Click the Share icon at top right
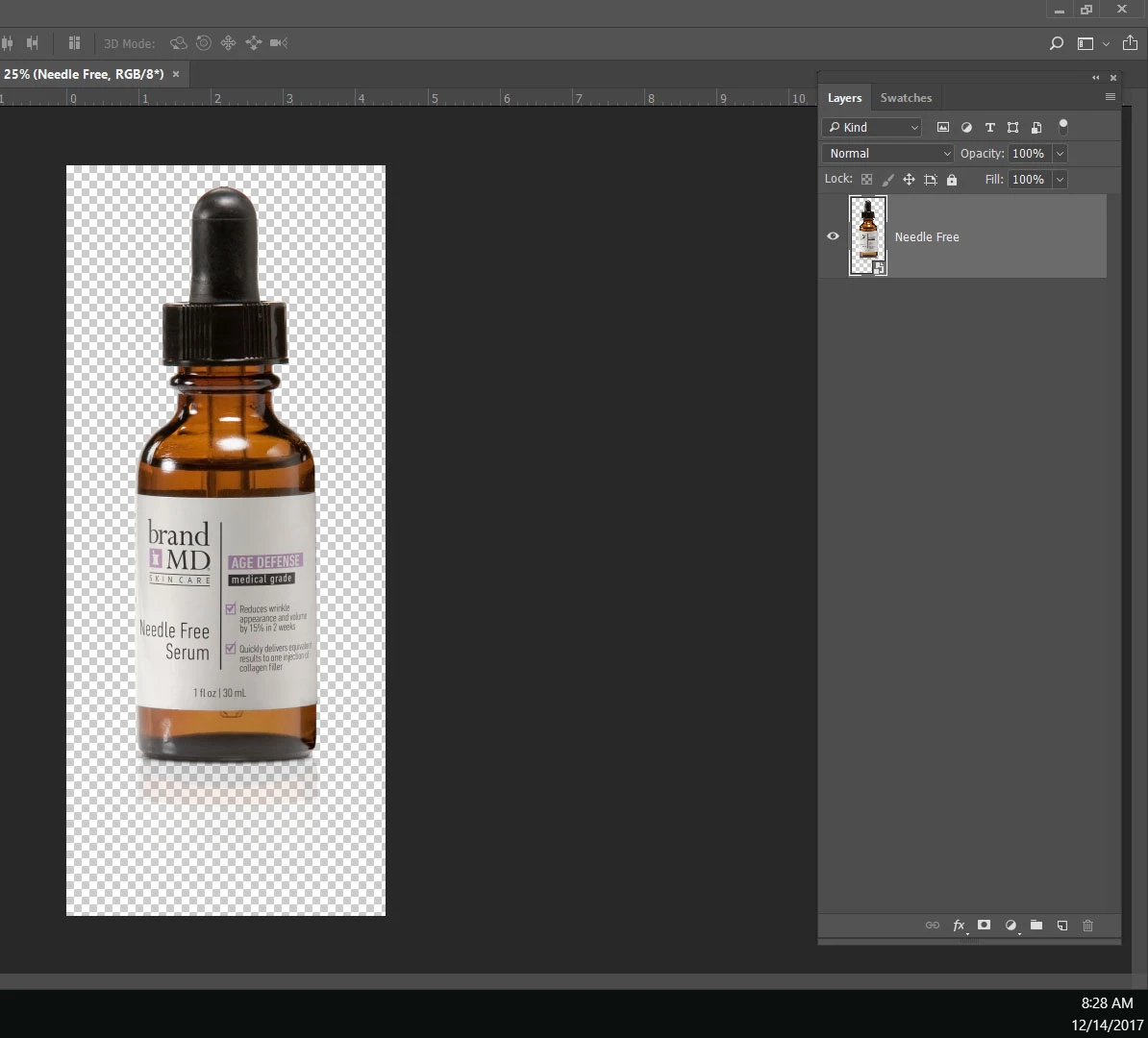 click(x=1130, y=42)
